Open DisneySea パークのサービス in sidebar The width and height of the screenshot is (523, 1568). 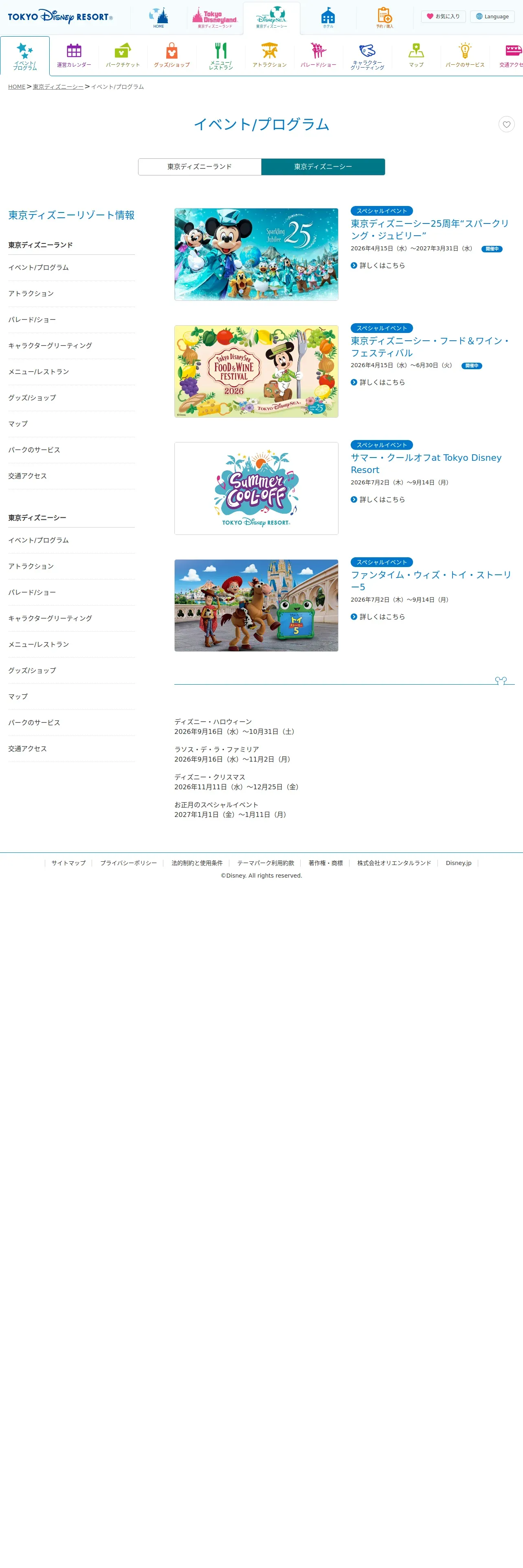72,723
